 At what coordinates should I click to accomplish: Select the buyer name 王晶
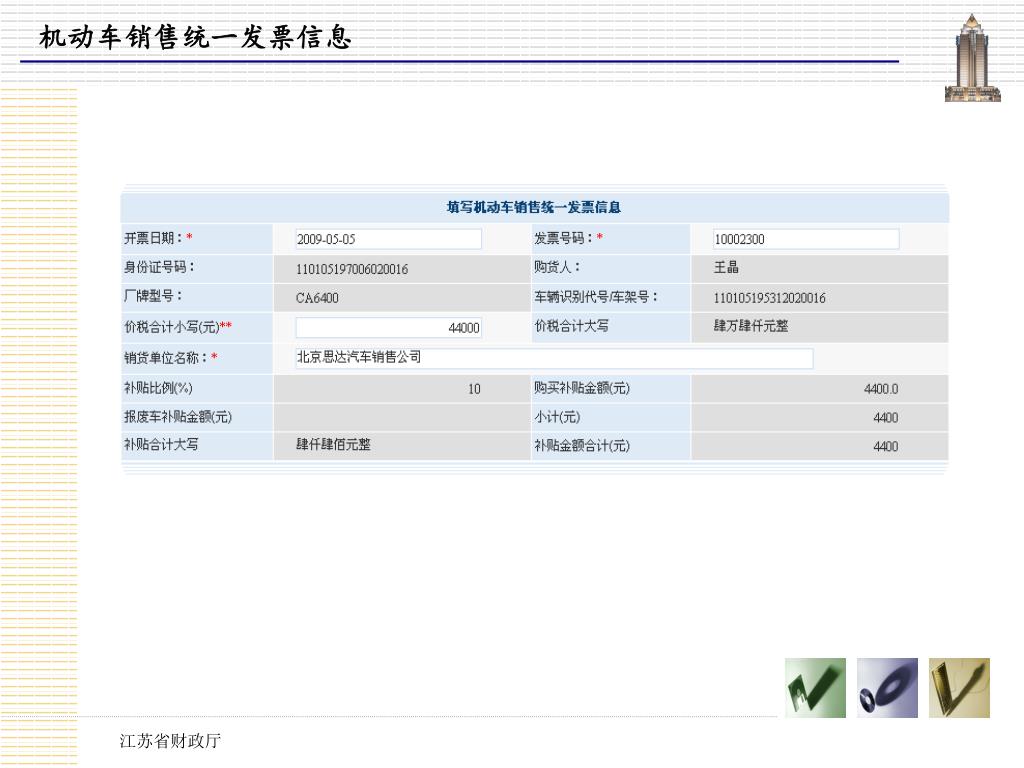pos(726,267)
